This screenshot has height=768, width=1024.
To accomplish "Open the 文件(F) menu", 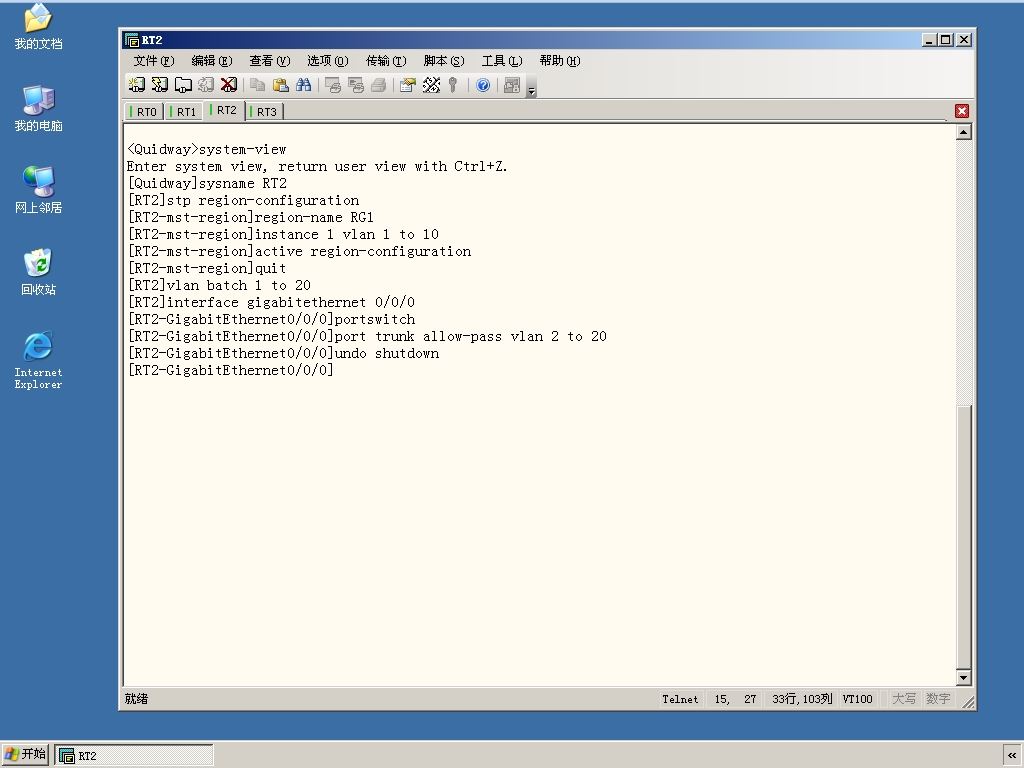I will click(154, 61).
